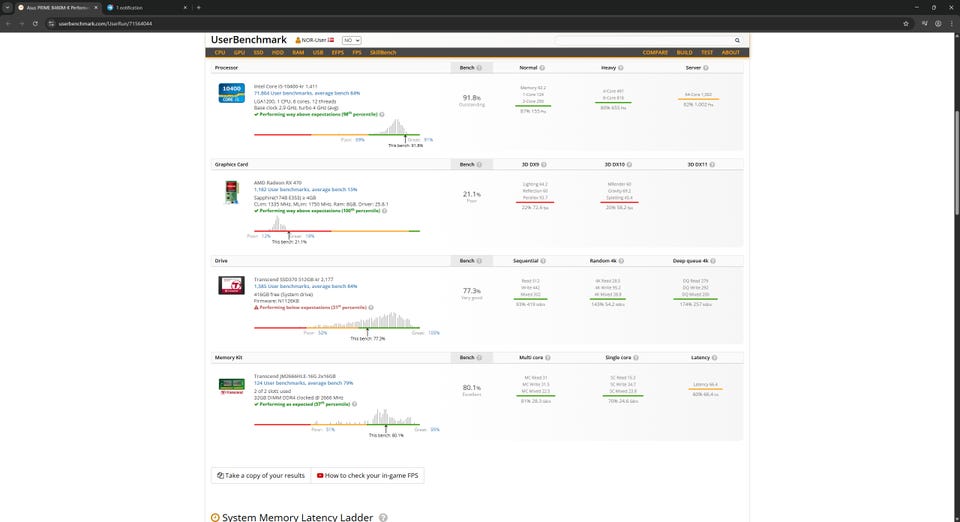The width and height of the screenshot is (960, 522).
Task: Expand the browser tab search chevron
Action: click(x=7, y=7)
